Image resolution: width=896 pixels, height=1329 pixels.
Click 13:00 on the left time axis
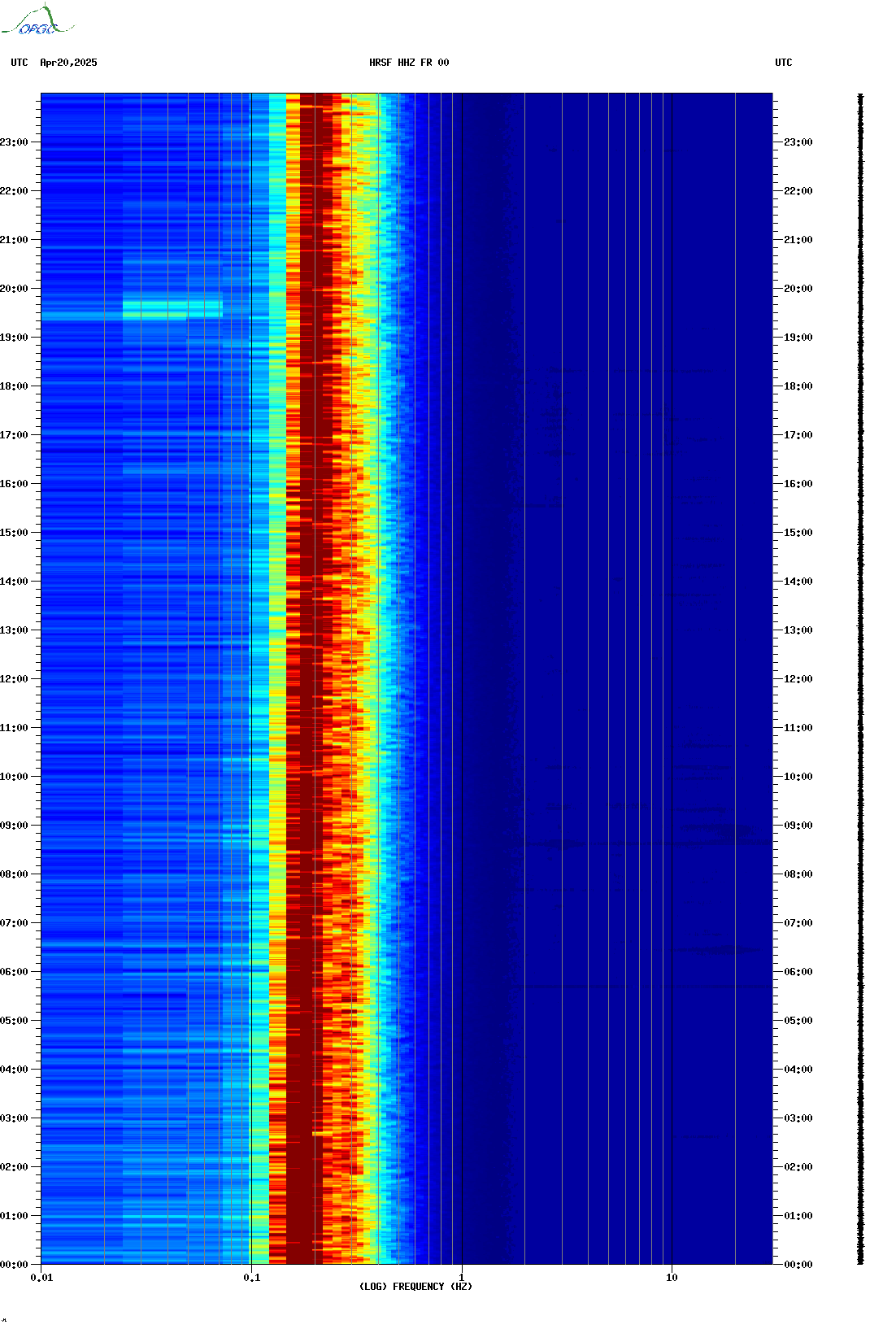pos(14,630)
